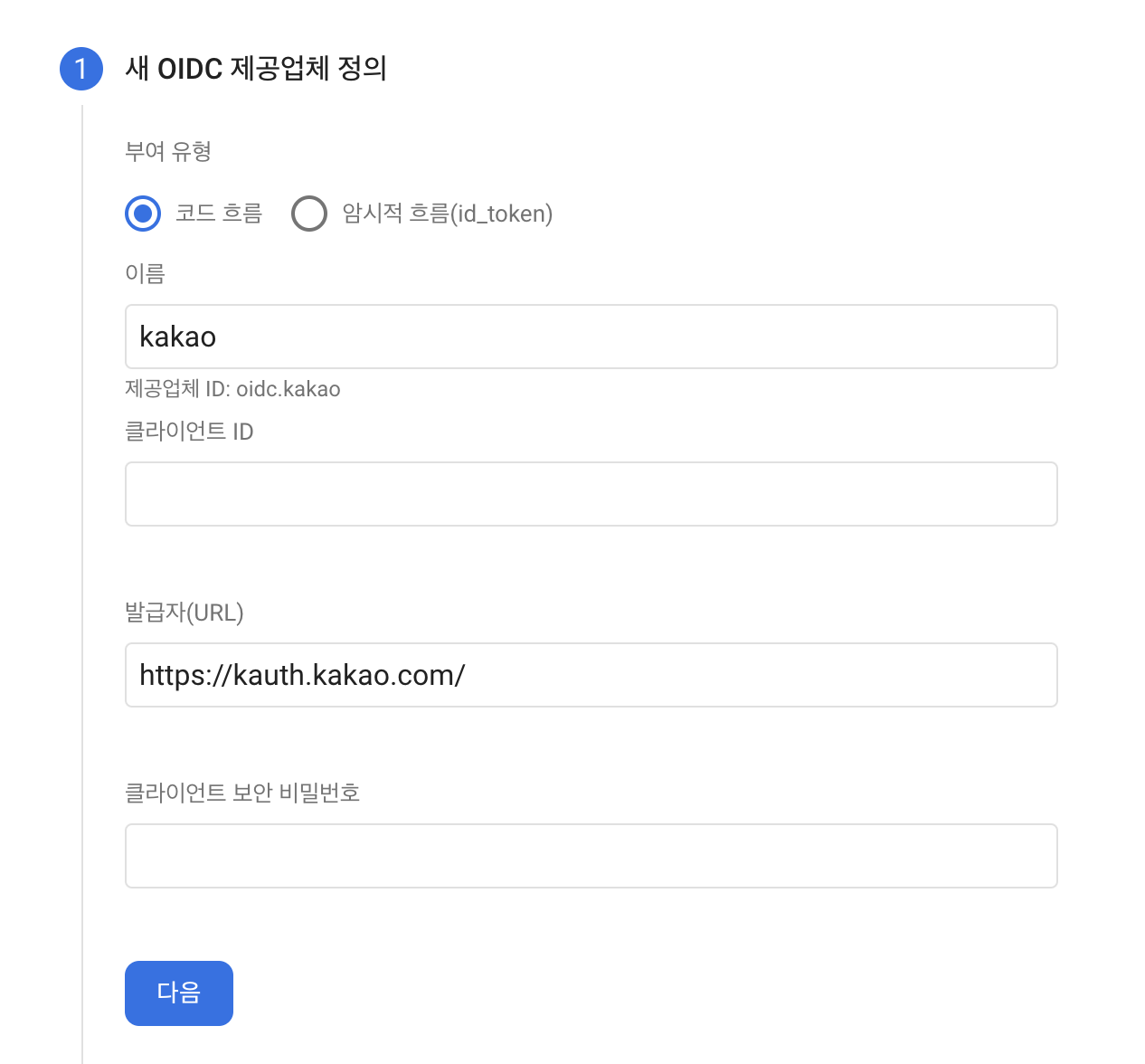Image resolution: width=1145 pixels, height=1064 pixels.
Task: Click the 클라이언트 보안 비밀번호 label
Action: [242, 793]
